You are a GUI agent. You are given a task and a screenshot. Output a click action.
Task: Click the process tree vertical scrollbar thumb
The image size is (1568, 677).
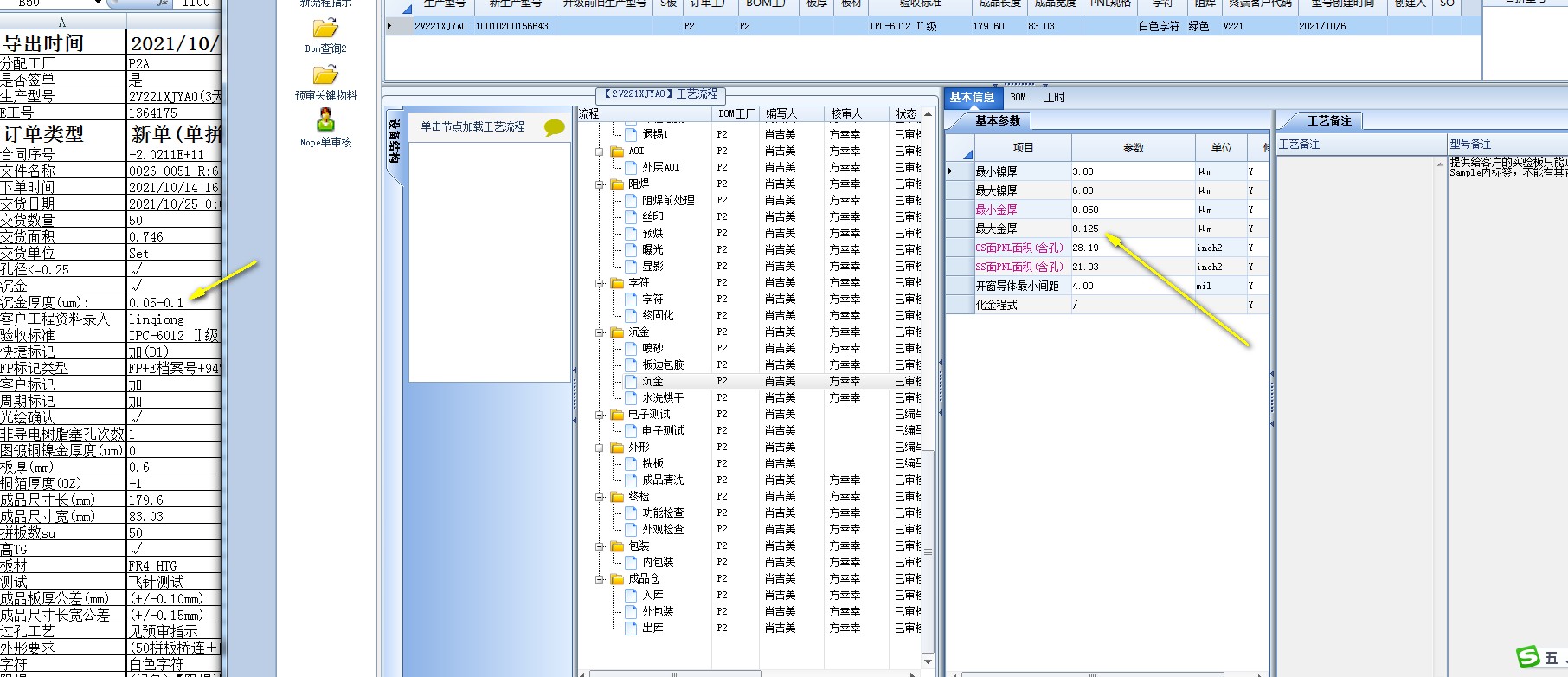928,552
